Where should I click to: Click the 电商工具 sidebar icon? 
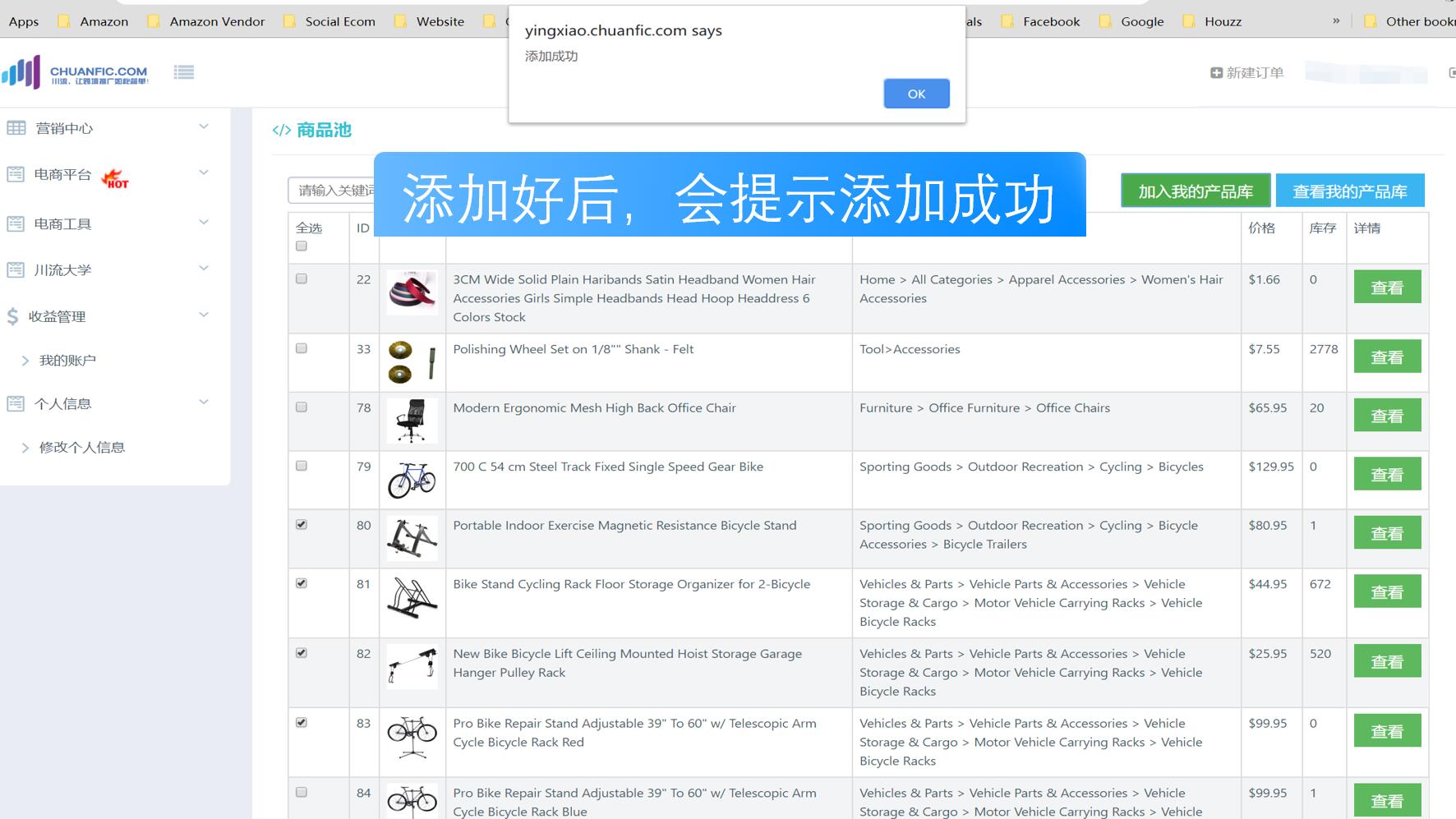[16, 223]
